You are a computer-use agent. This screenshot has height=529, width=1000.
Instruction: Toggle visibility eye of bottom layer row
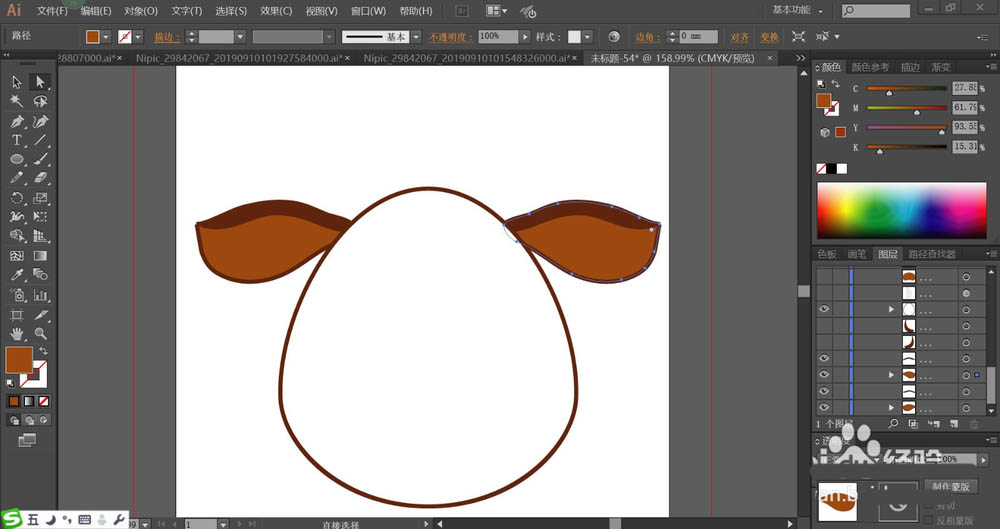pyautogui.click(x=824, y=407)
